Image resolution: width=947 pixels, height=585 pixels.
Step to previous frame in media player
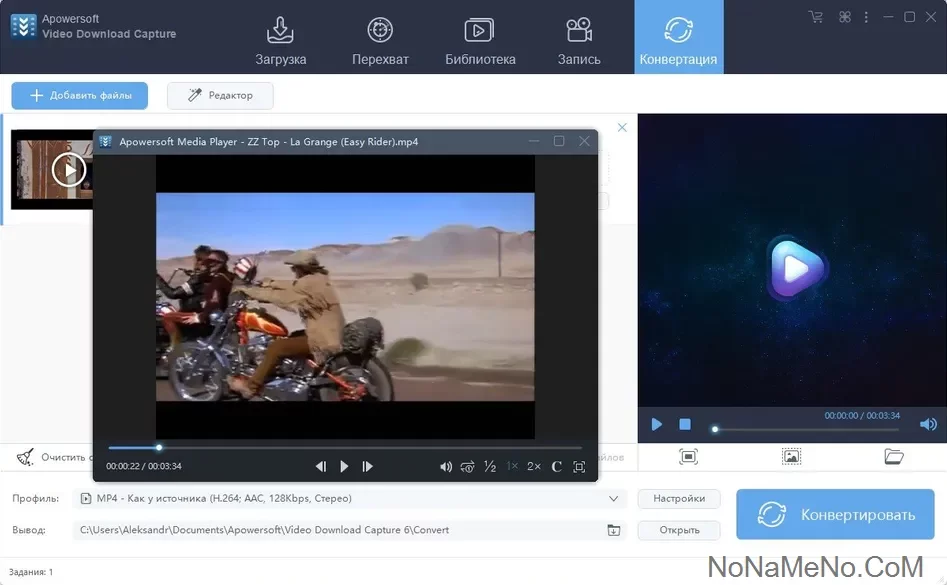tap(321, 466)
